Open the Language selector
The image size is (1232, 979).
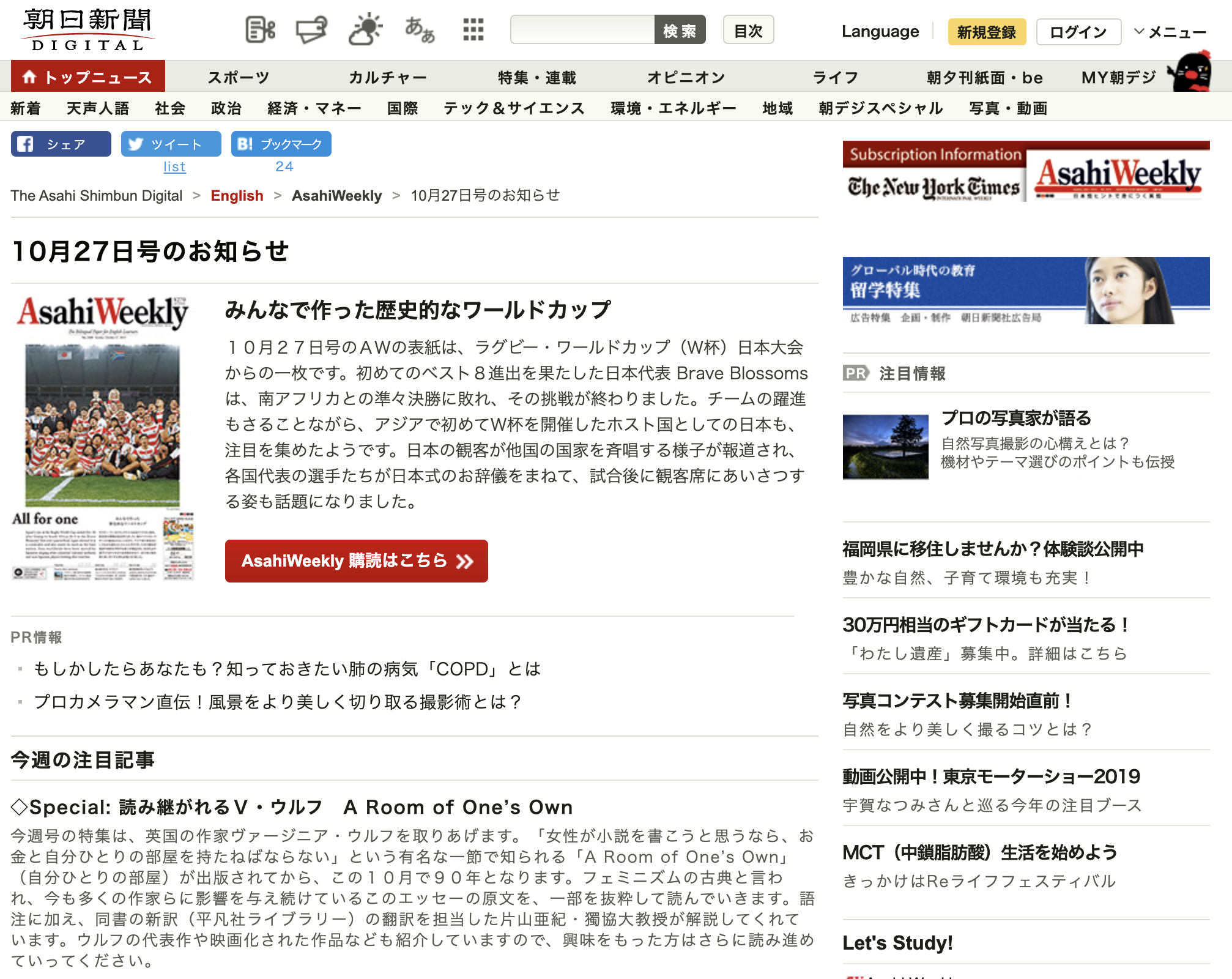(x=880, y=32)
